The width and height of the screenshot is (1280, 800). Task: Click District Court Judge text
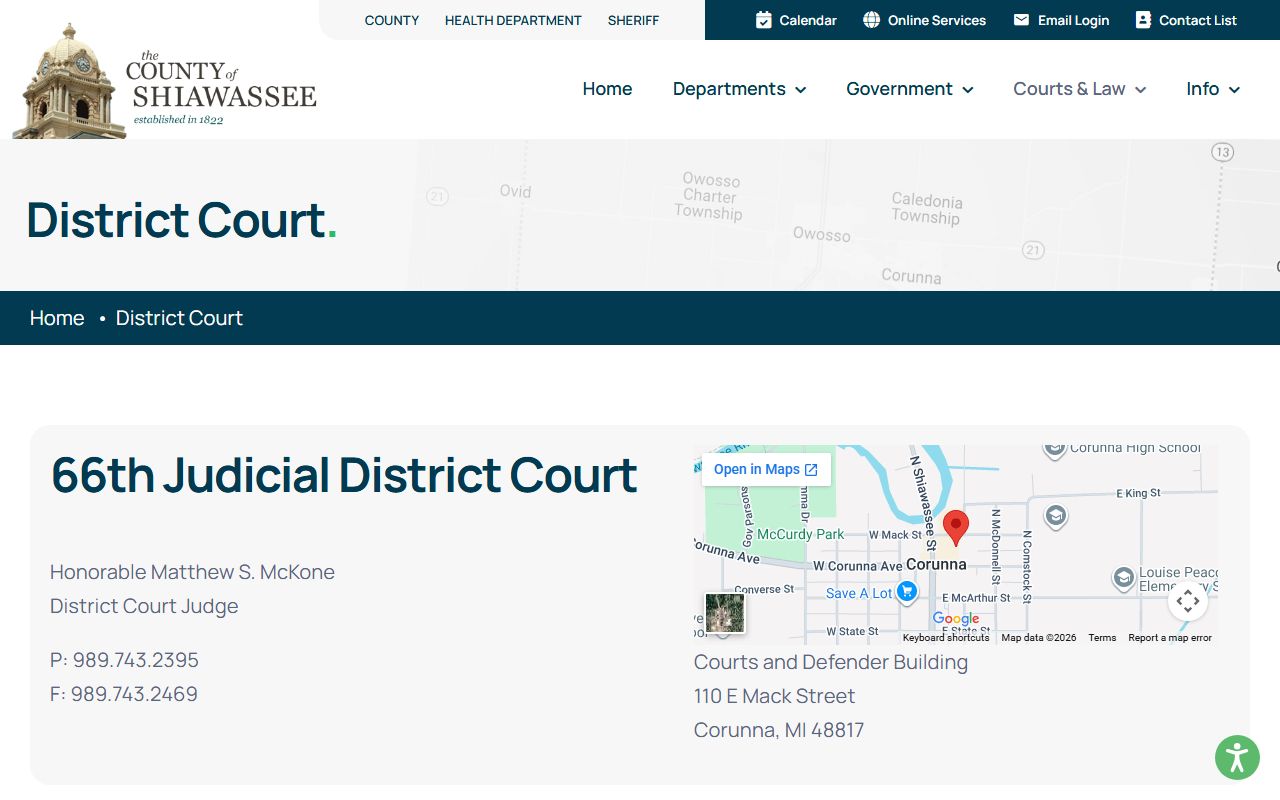point(144,606)
